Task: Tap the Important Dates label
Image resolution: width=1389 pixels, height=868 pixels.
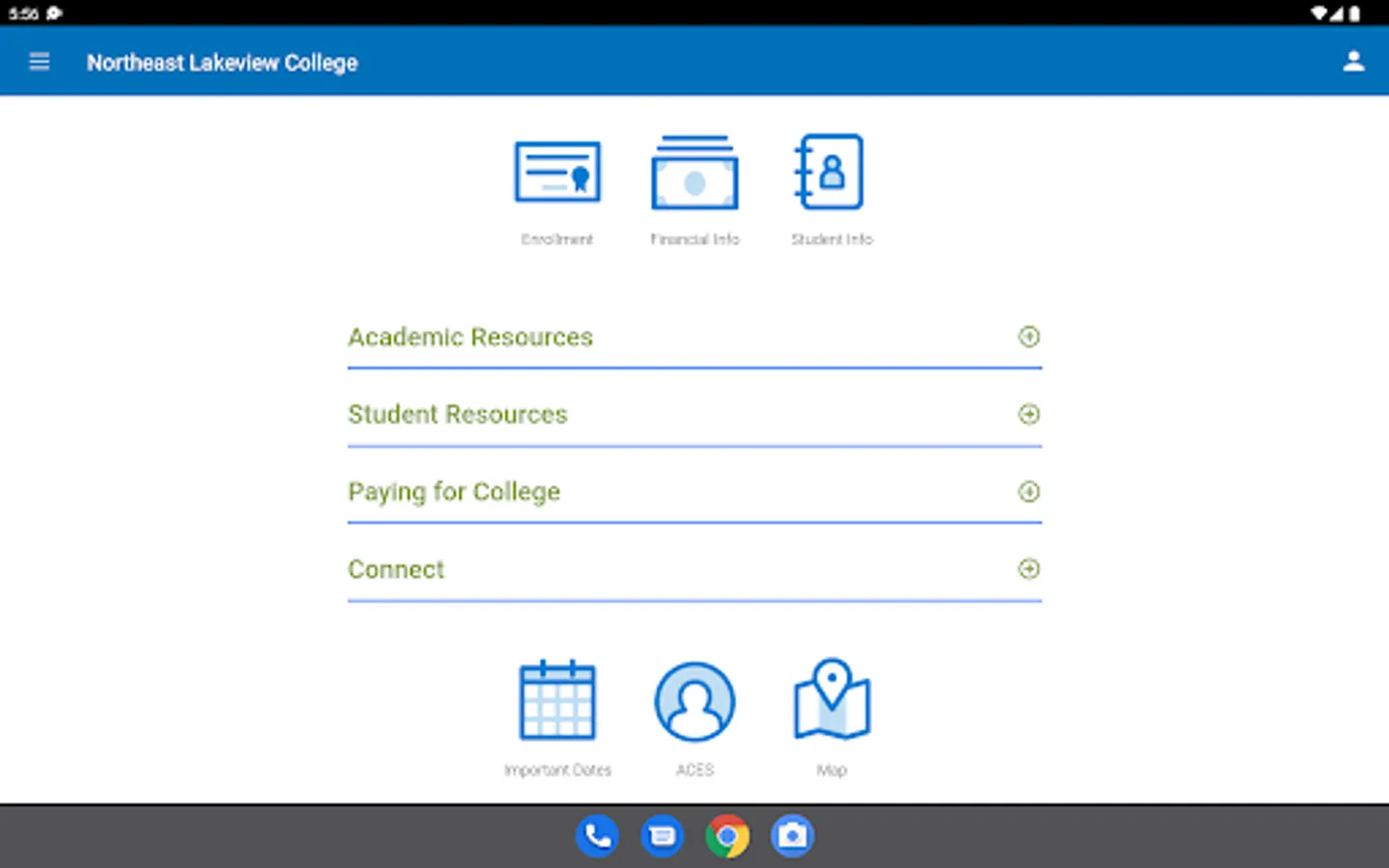Action: point(558,770)
